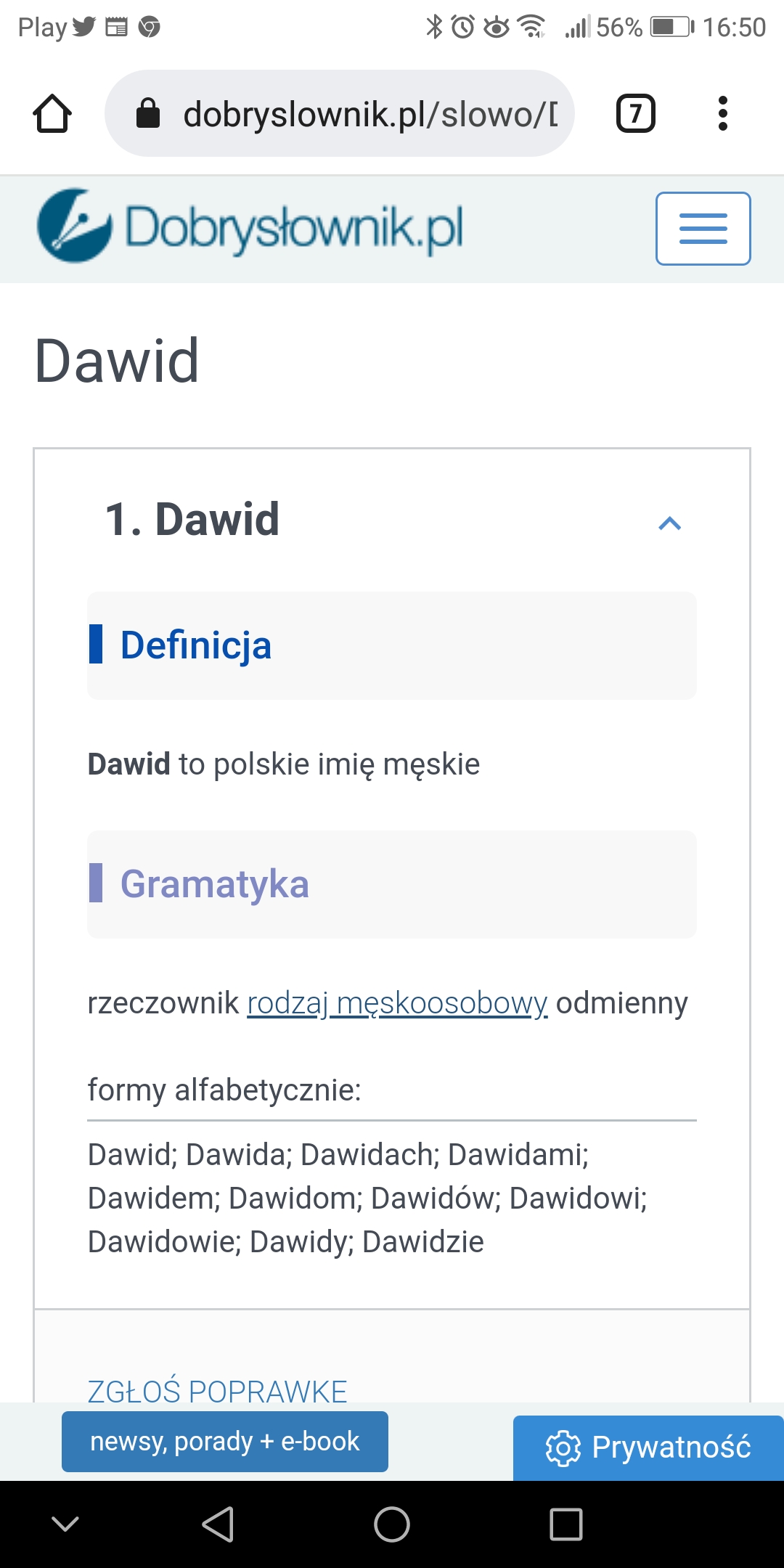Open Chrome three-dot overflow menu
Screen dimensions: 784x1568
point(722,113)
